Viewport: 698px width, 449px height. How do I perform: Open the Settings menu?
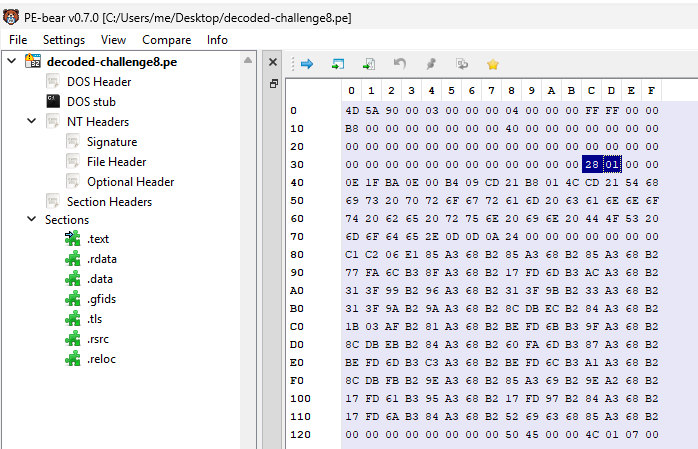tap(64, 40)
